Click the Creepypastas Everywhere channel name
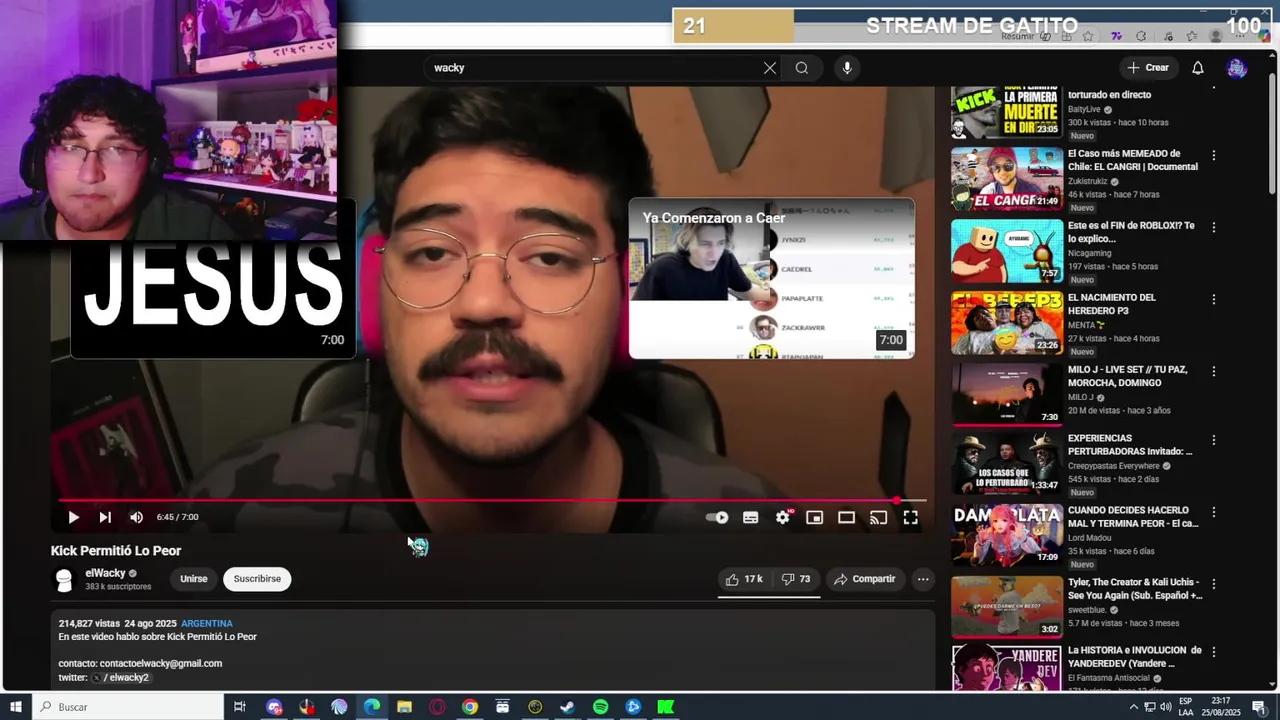 point(1114,466)
